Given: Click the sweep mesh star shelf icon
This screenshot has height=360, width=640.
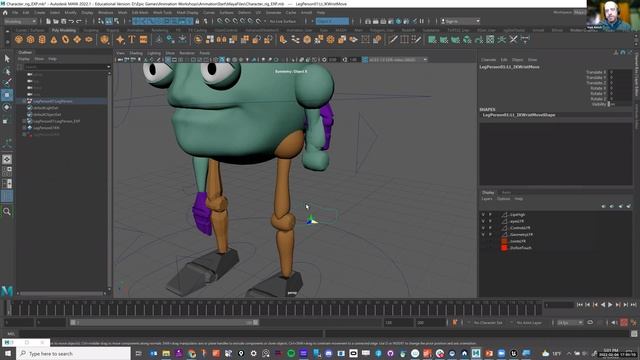Looking at the screenshot, I should tap(120, 40).
